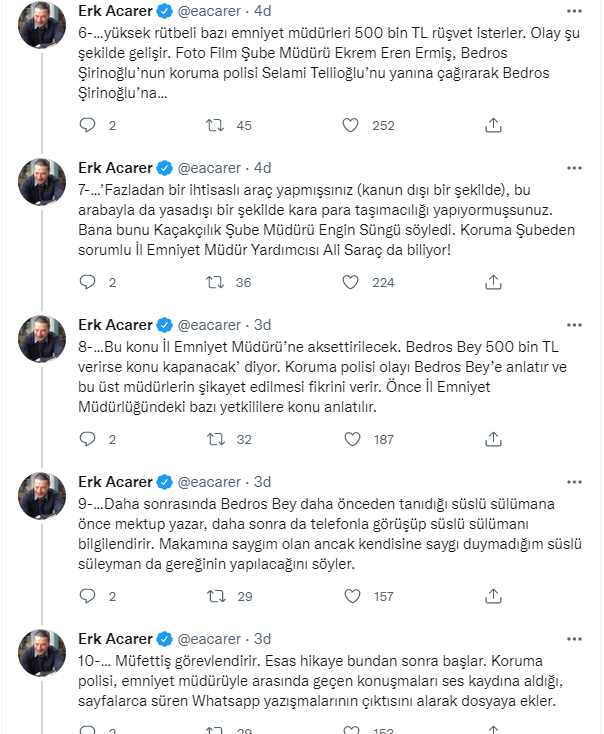Share the tweet starting with "6-...yüksek rütbeli"
604x734 pixels.
click(492, 125)
